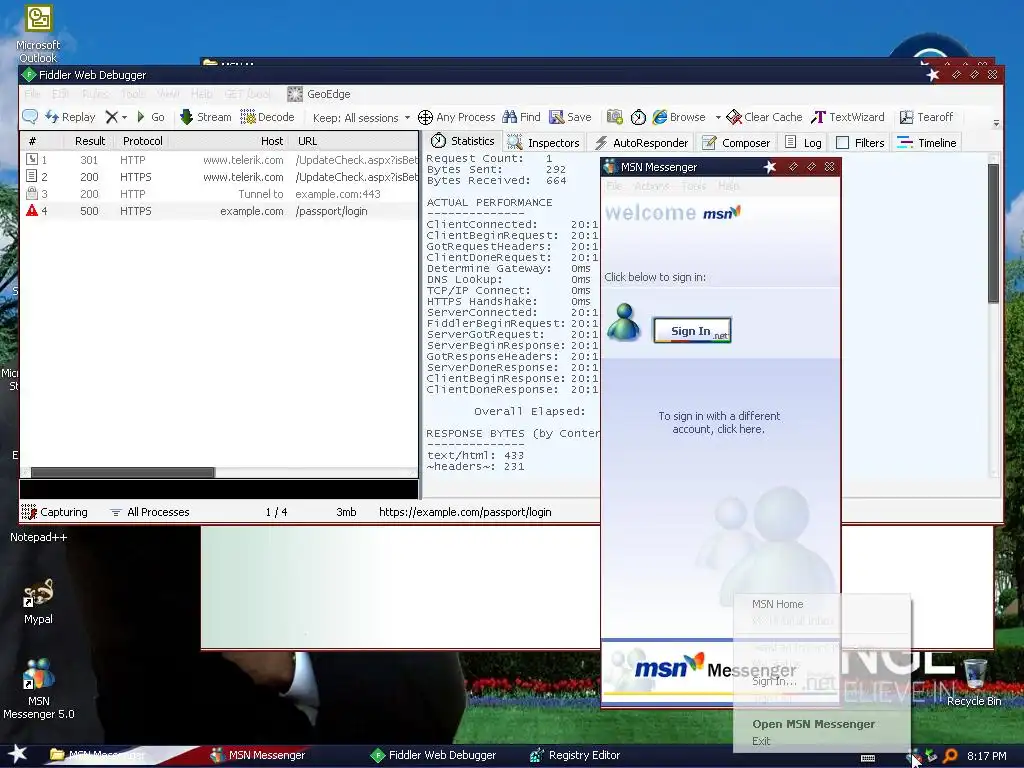Open the TextWizard tool
This screenshot has width=1024, height=768.
click(848, 117)
